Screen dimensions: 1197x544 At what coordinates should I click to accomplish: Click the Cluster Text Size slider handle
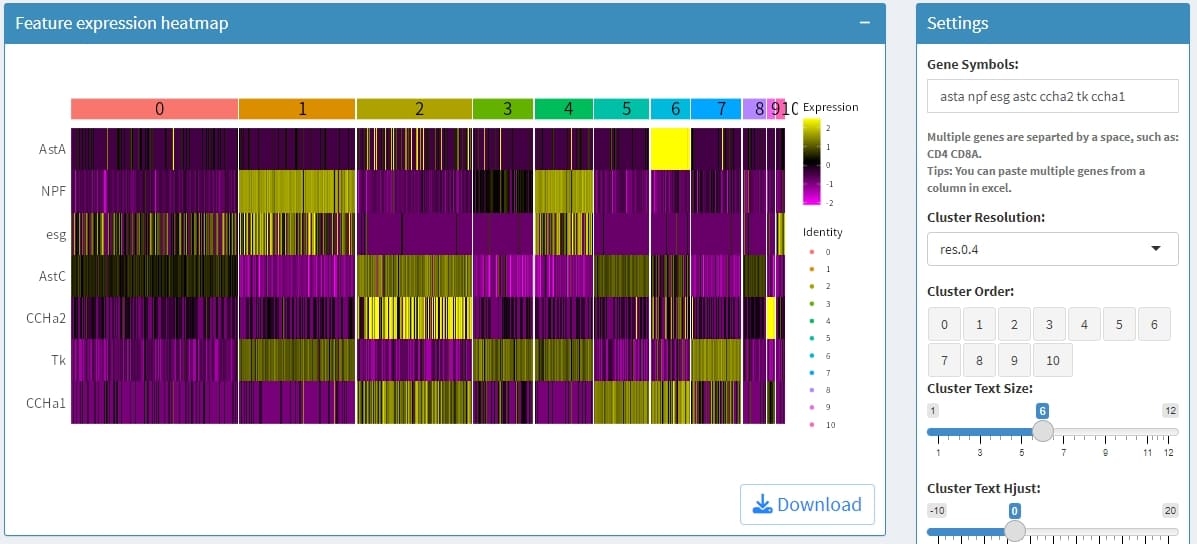coord(1042,431)
